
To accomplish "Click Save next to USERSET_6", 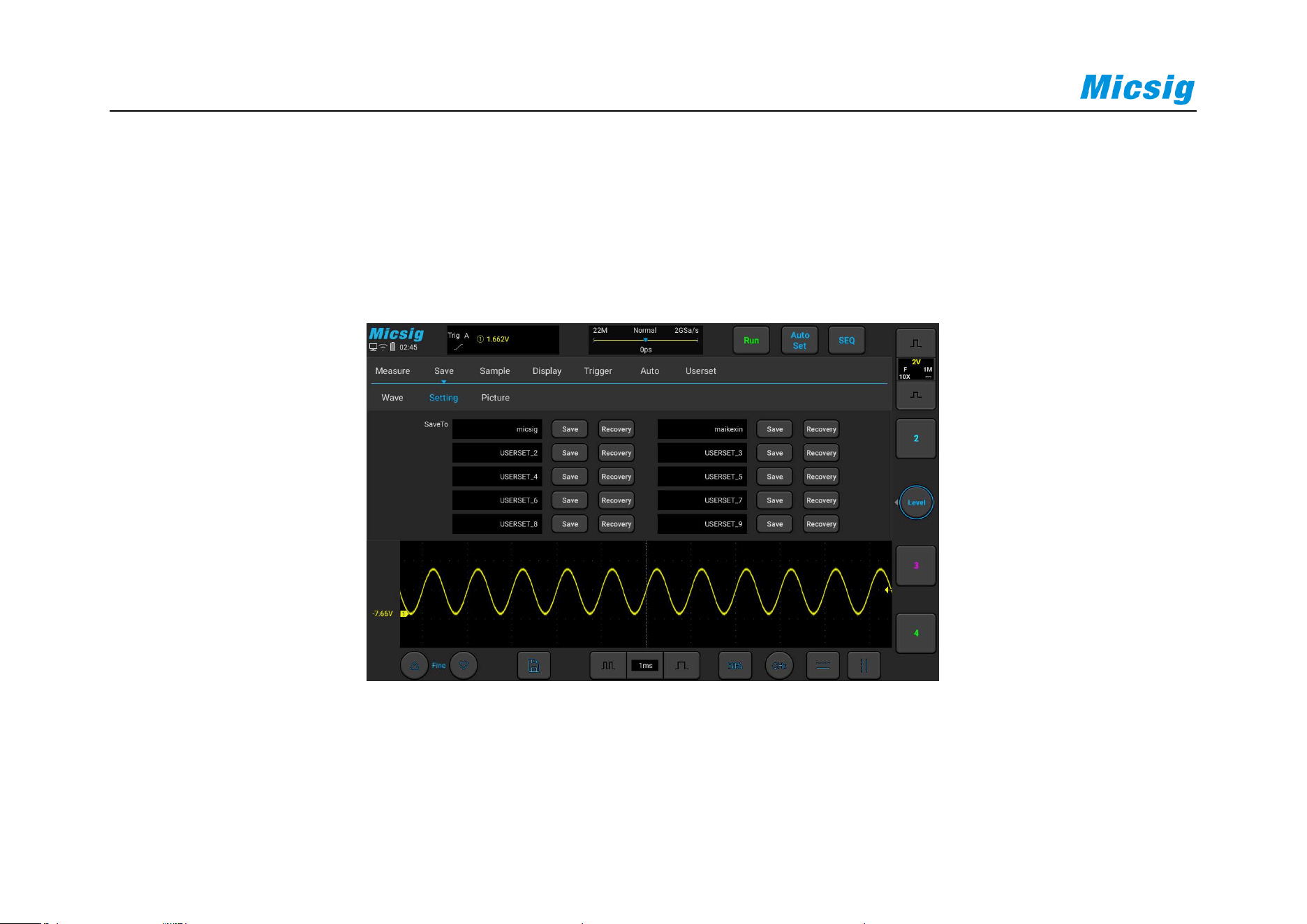I will tap(570, 500).
